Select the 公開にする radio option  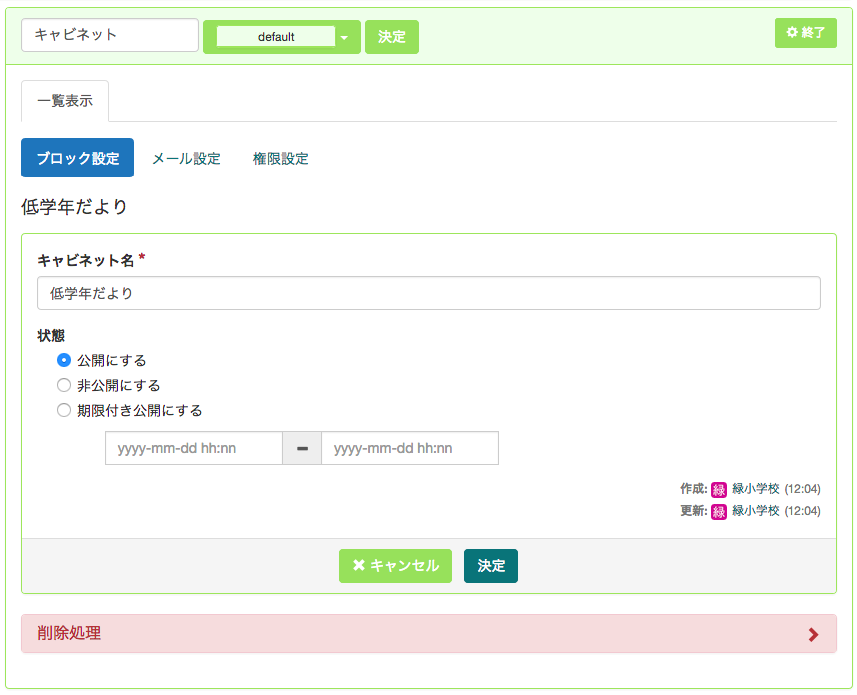click(x=64, y=361)
